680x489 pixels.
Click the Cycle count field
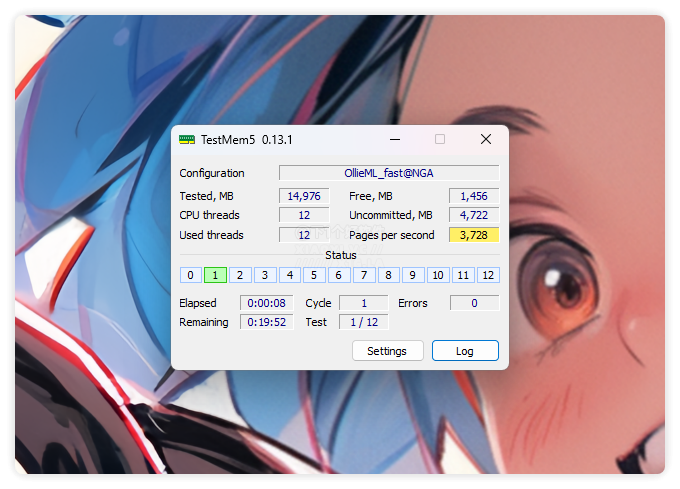tap(364, 303)
